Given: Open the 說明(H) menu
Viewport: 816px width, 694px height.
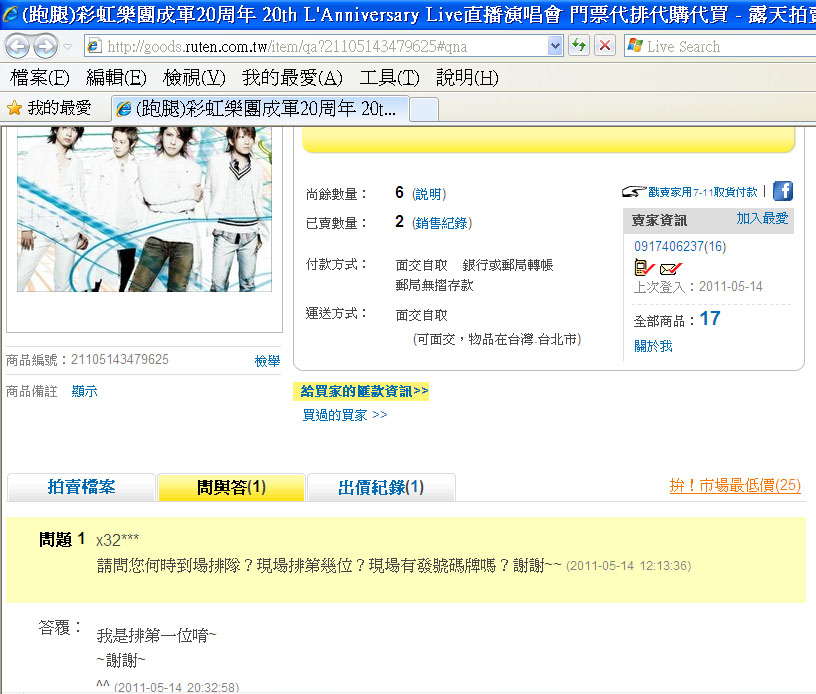Looking at the screenshot, I should (x=467, y=78).
